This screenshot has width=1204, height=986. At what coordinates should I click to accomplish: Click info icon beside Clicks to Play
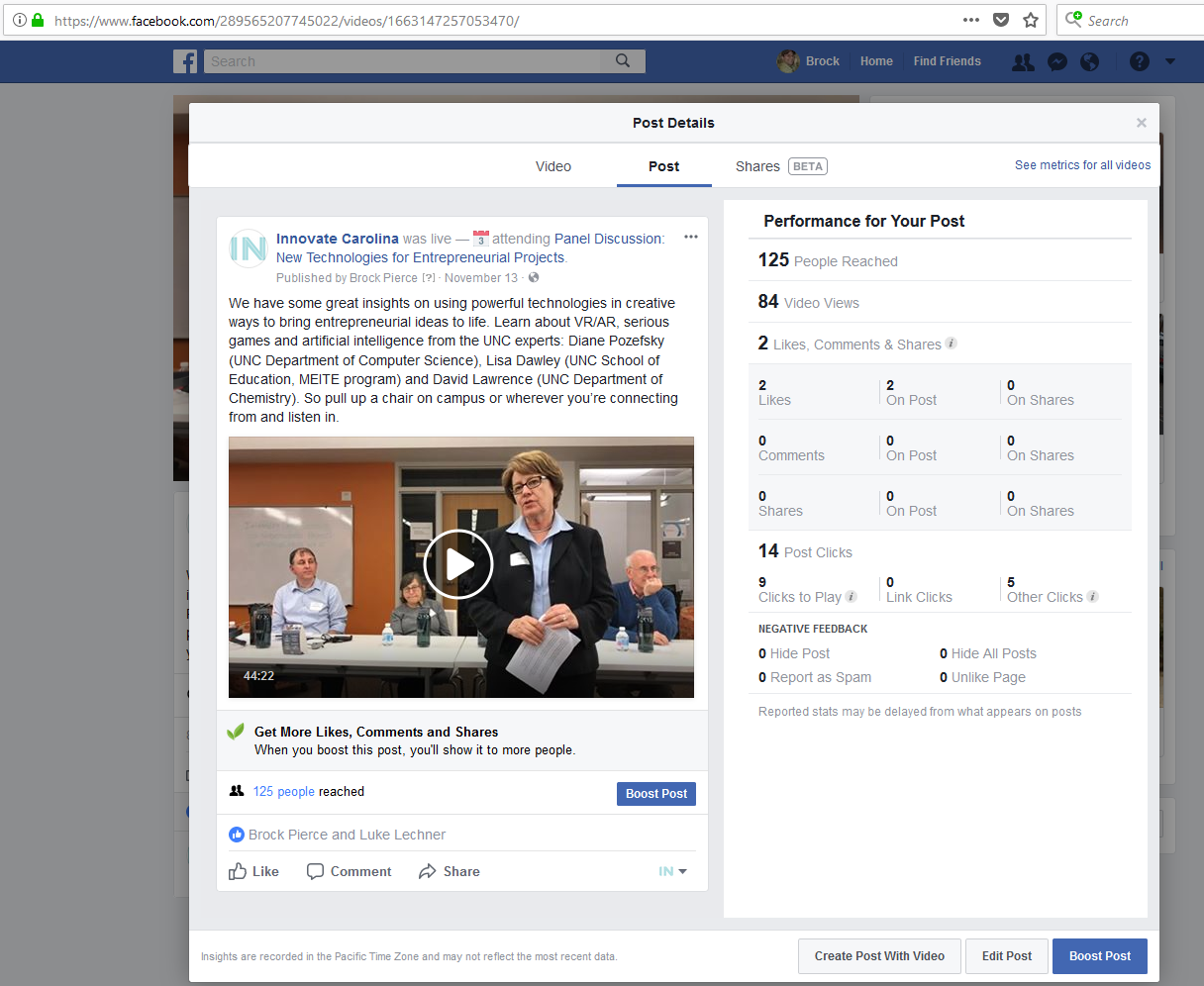pos(852,596)
